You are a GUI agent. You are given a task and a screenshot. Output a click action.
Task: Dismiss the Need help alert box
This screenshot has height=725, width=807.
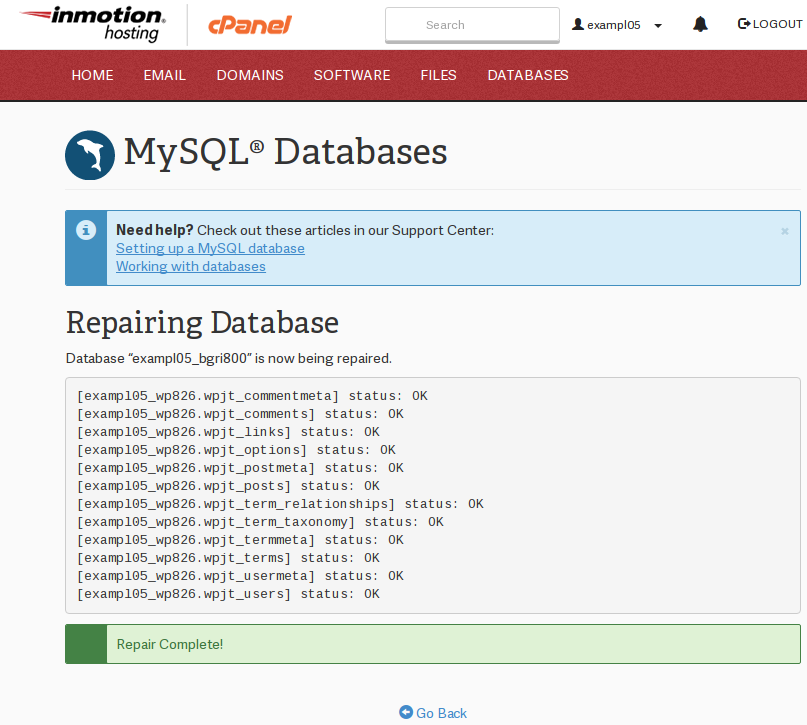(785, 231)
